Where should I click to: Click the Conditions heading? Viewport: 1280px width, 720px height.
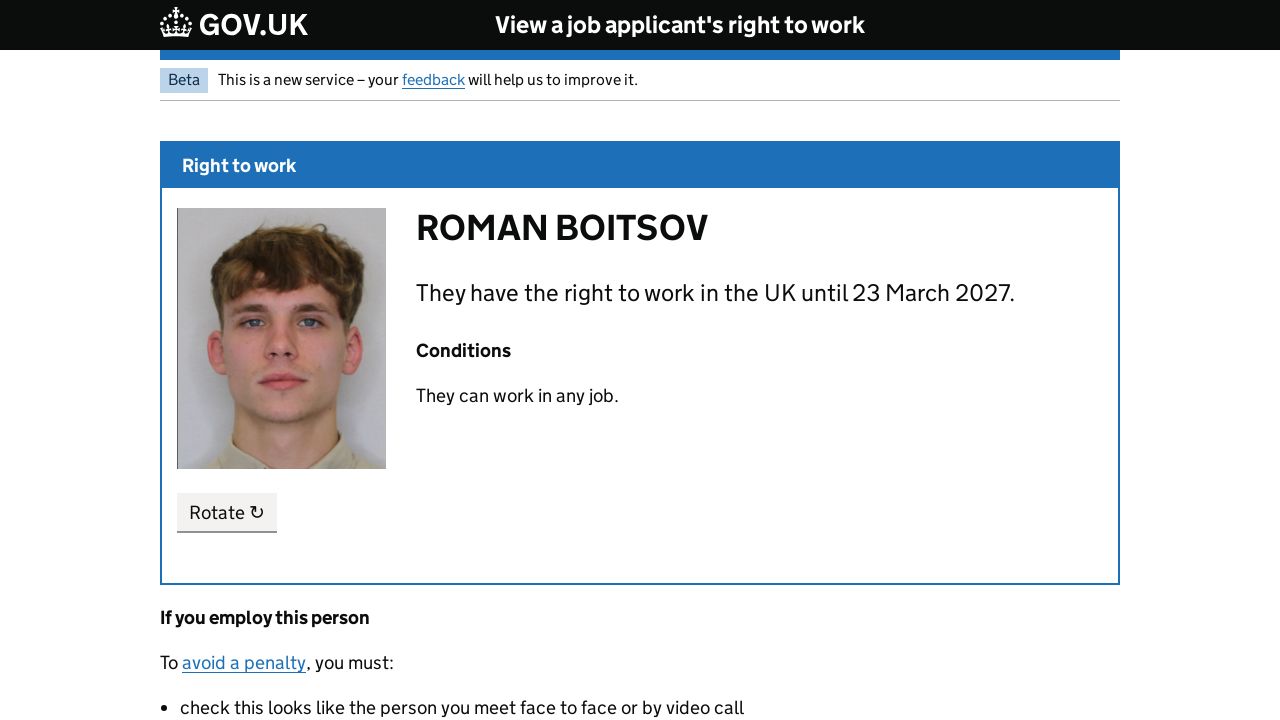tap(463, 351)
